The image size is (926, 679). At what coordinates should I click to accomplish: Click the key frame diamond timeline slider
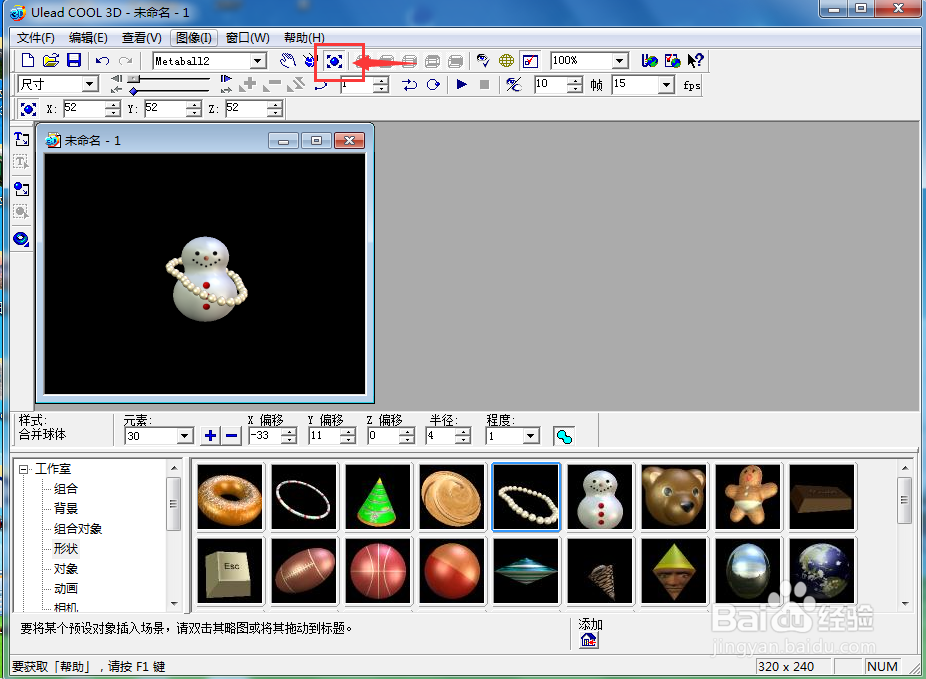coord(133,91)
